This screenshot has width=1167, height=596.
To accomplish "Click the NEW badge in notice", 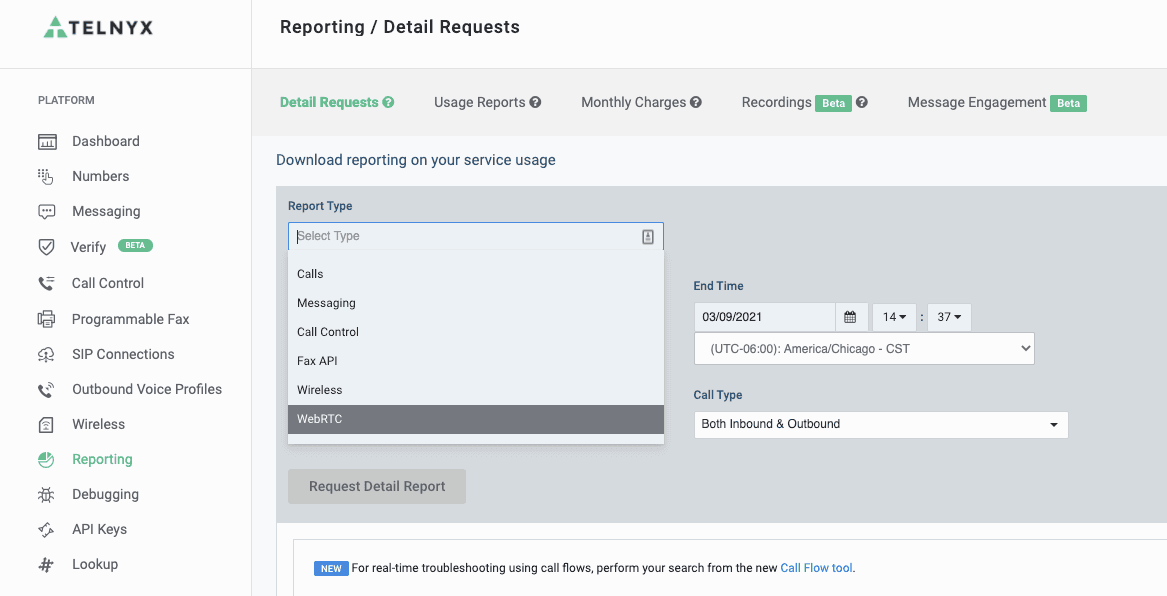I will tap(331, 568).
